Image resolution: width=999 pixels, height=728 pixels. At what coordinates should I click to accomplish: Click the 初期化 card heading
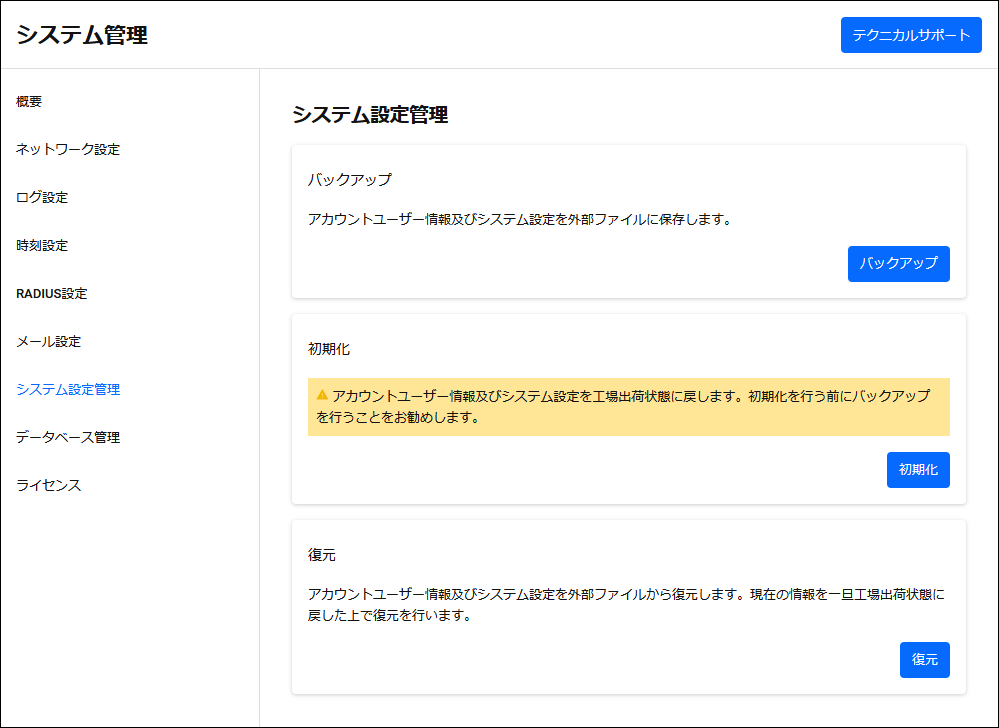[329, 349]
